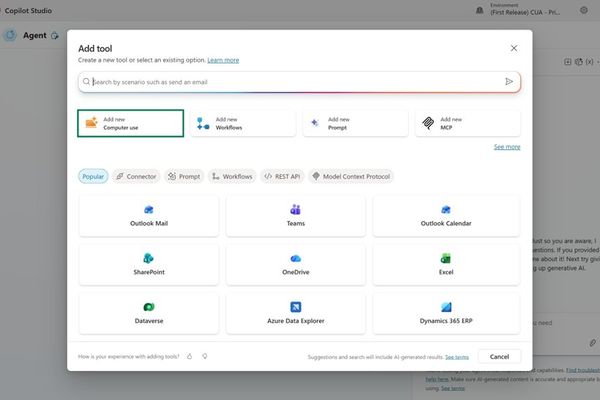Give thumbs up feedback on adding tools
This screenshot has height=400, width=600.
tap(189, 356)
